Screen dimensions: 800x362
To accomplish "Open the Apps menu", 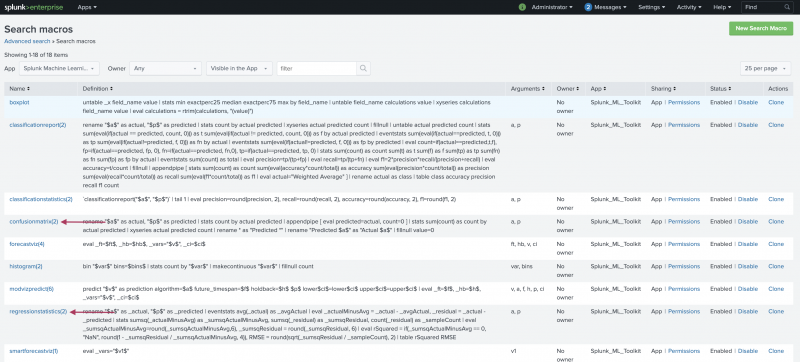I will point(87,7).
